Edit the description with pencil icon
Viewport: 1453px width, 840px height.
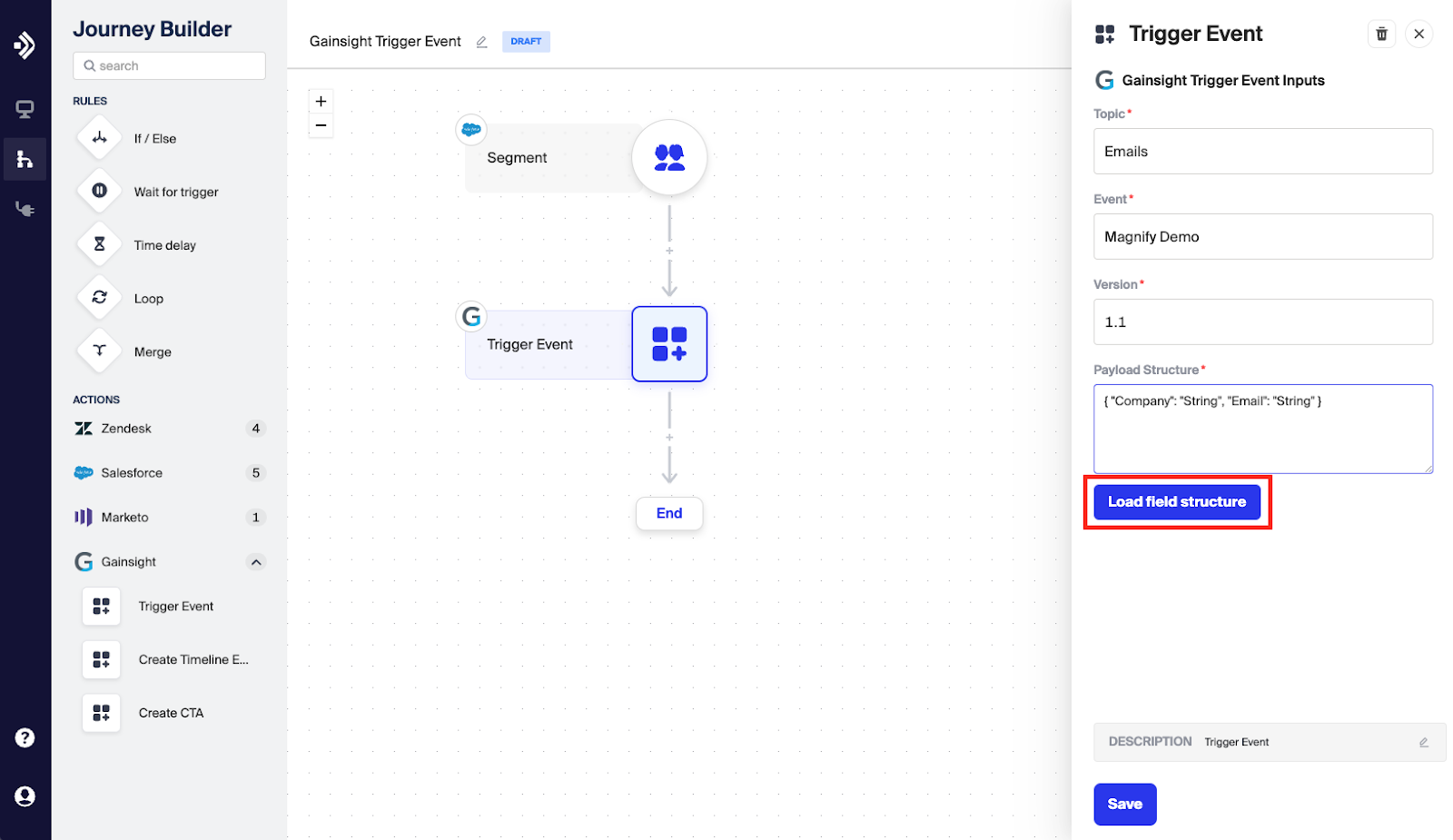click(x=1423, y=742)
